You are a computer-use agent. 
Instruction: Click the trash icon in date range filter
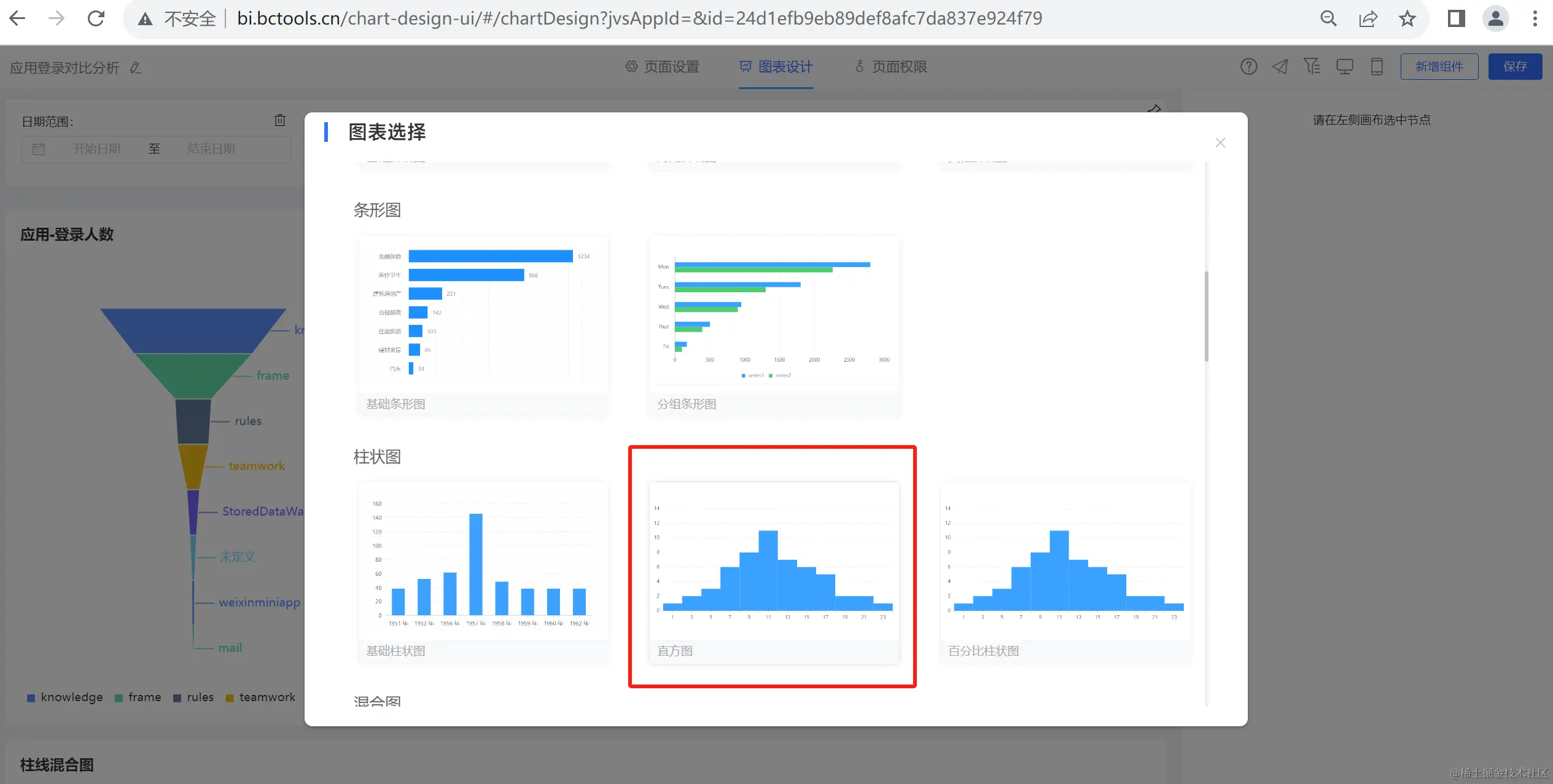(x=279, y=120)
